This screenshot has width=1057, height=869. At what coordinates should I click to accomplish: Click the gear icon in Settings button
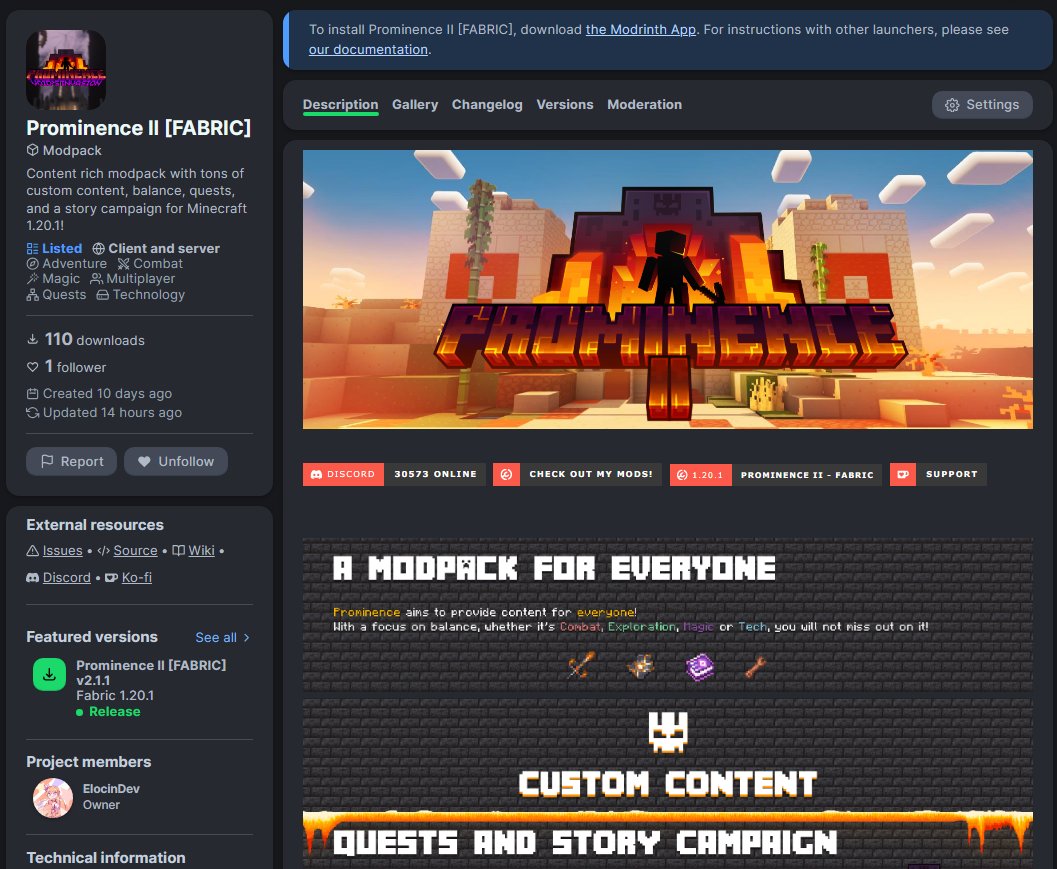coord(952,105)
